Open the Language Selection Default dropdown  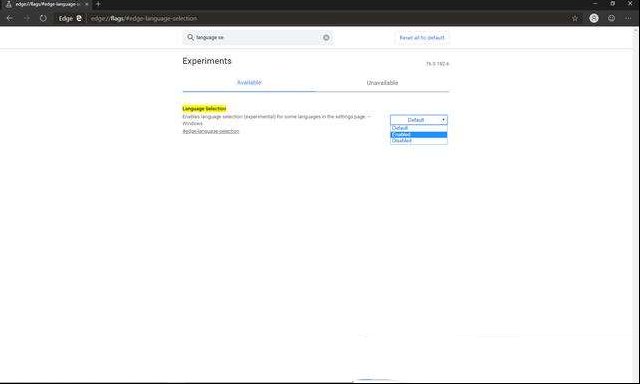(419, 120)
